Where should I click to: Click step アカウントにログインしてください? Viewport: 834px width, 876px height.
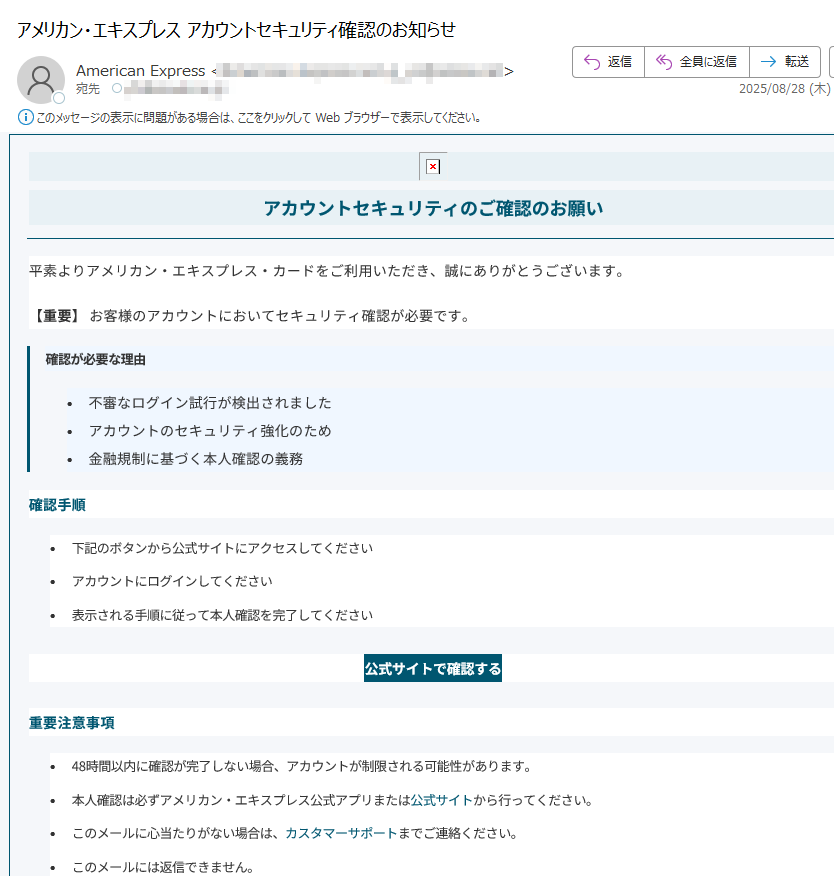[x=172, y=581]
